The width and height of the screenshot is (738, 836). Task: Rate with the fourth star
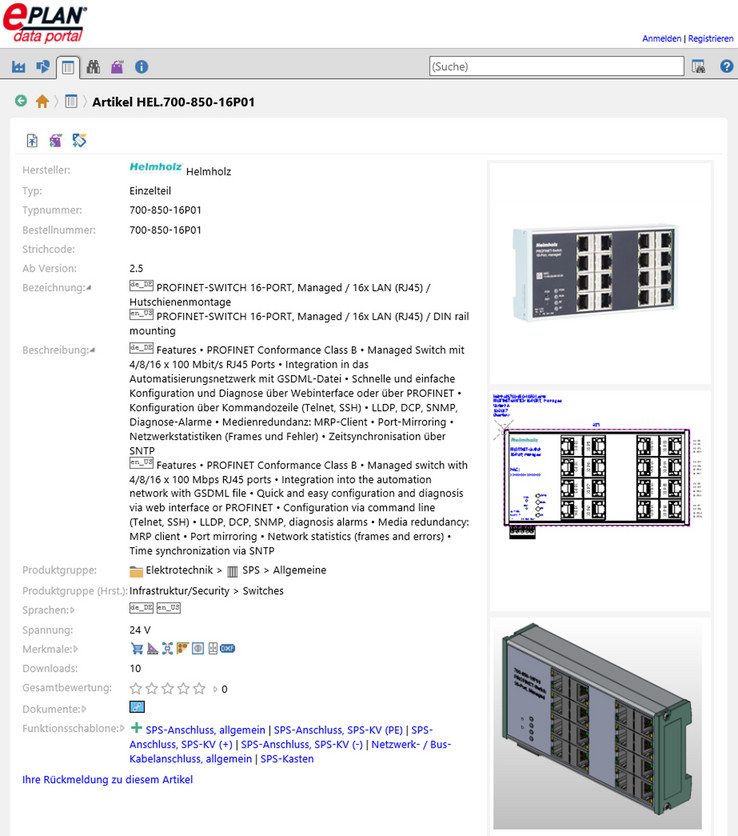tap(183, 688)
